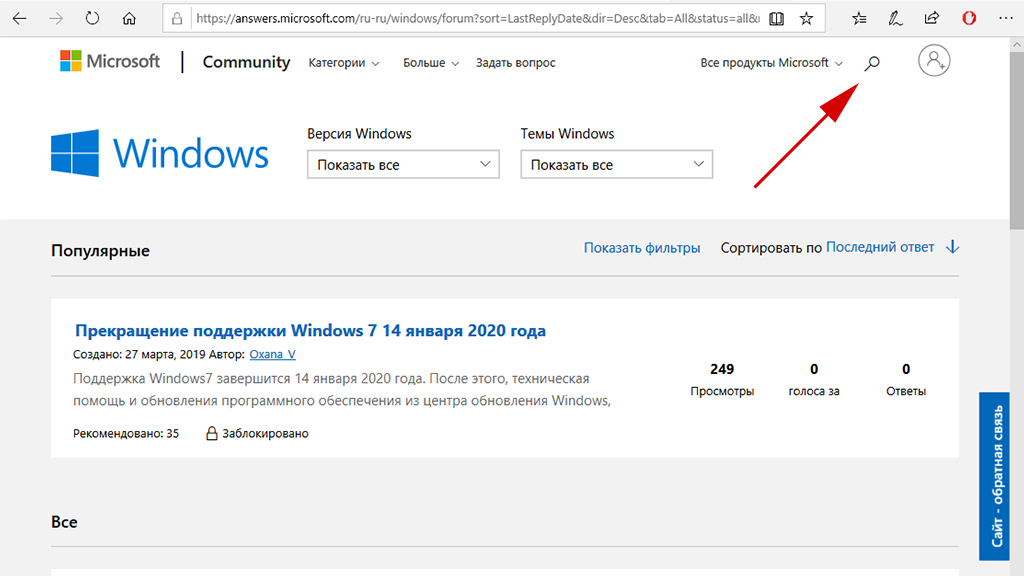Toggle sort direction down arrow
Screen dimensions: 1024x576
coord(953,247)
